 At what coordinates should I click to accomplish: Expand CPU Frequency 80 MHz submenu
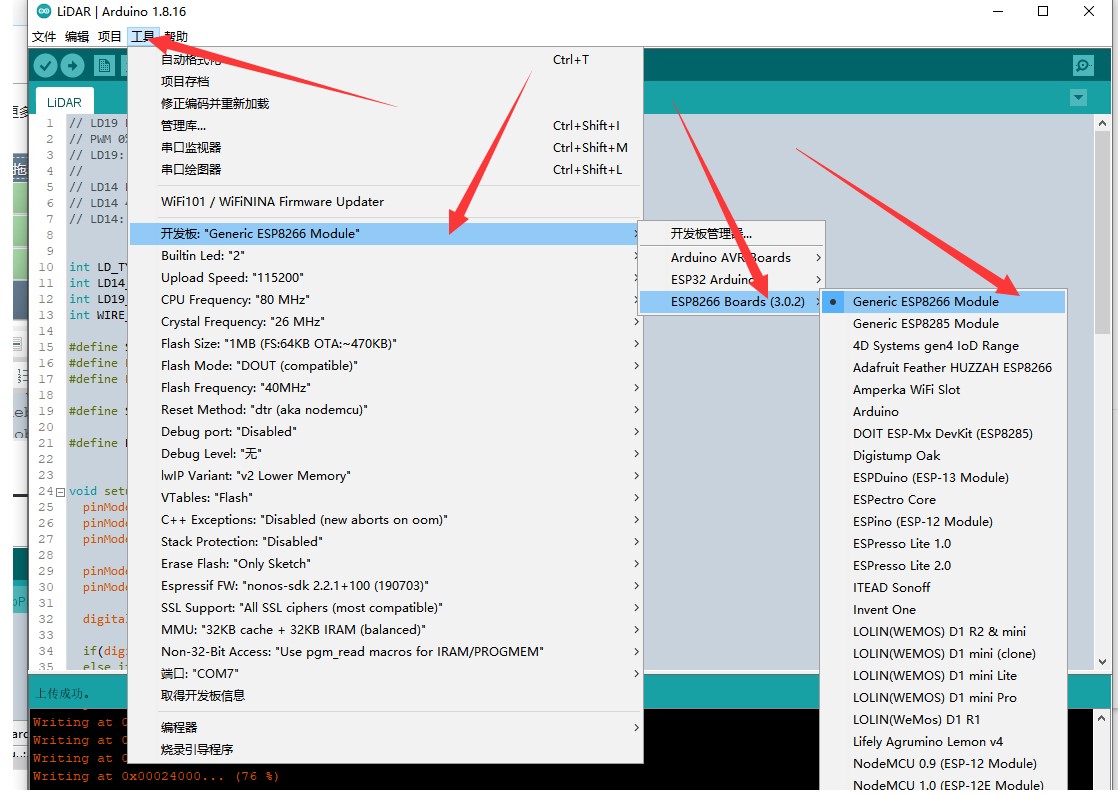pos(386,300)
